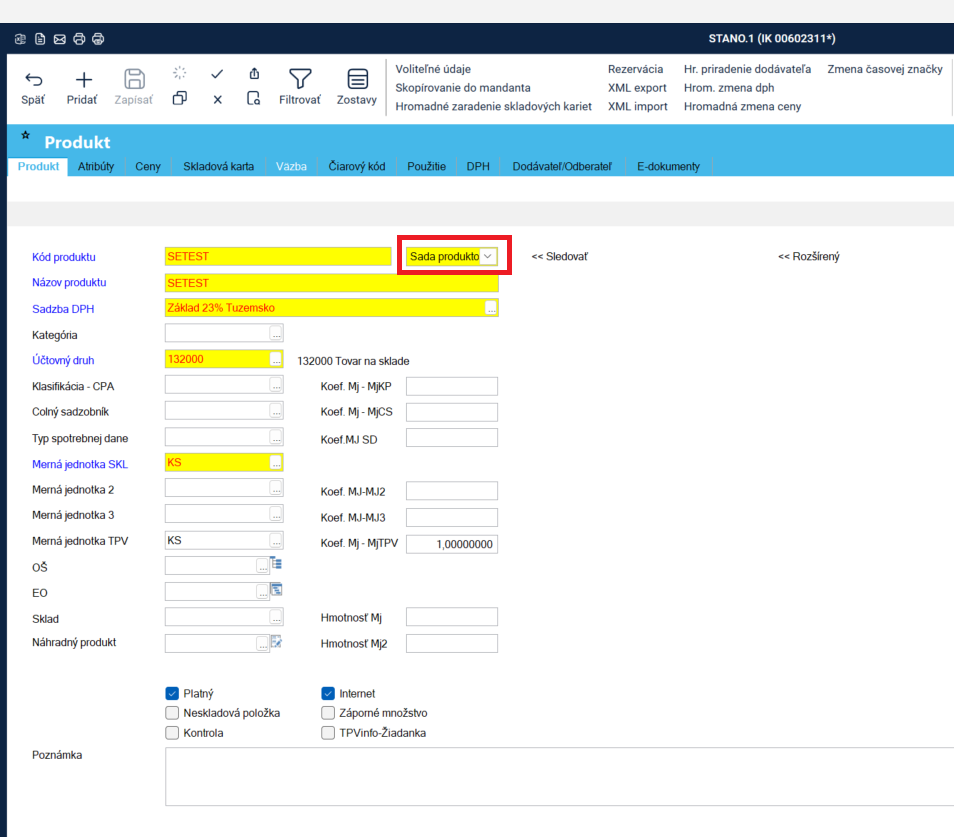The image size is (954, 837).
Task: Click the envelope icon in title bar
Action: pyautogui.click(x=60, y=39)
